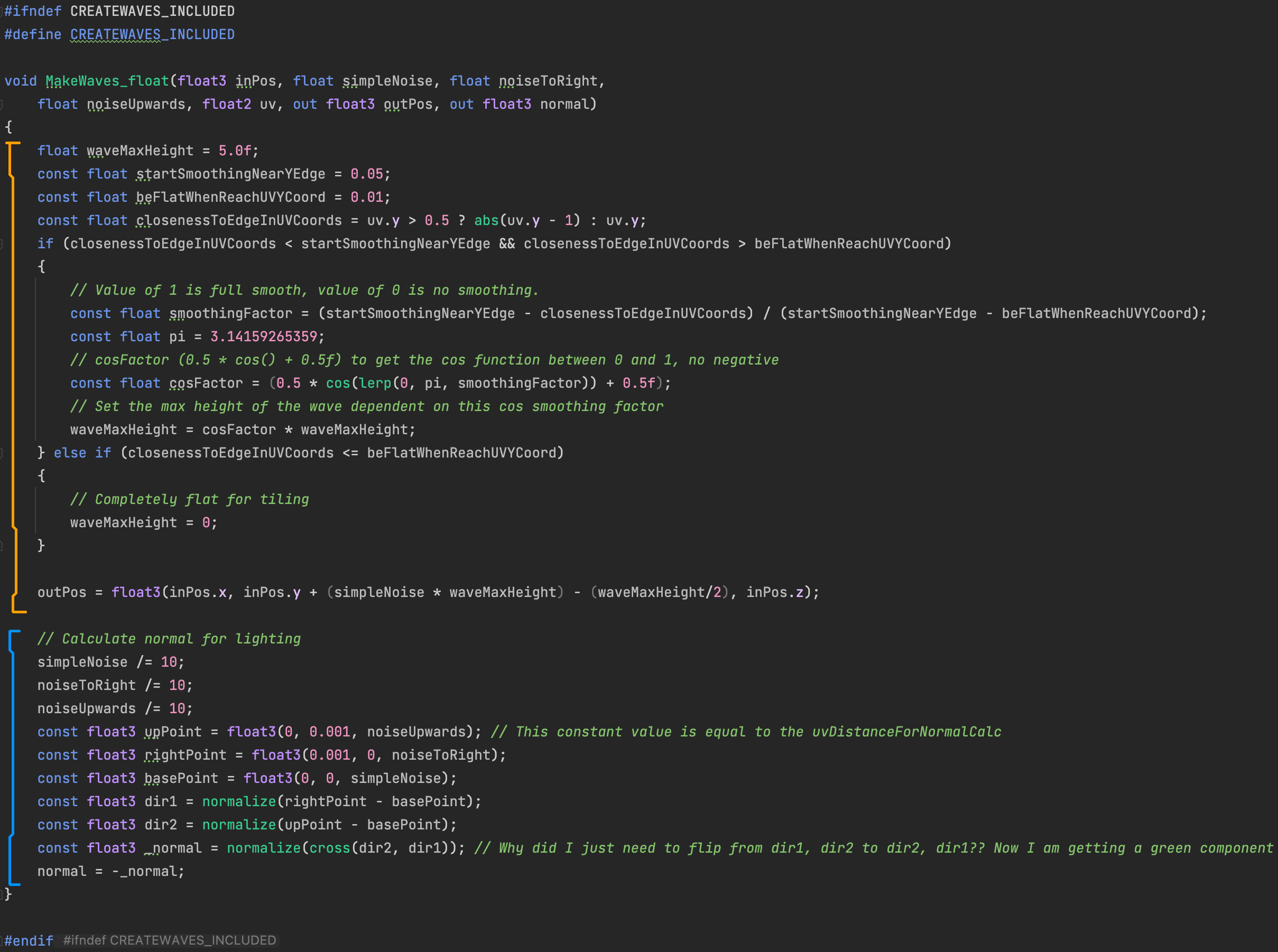The width and height of the screenshot is (1278, 952).
Task: Click basePoint in its float3 declaration
Action: (182, 779)
